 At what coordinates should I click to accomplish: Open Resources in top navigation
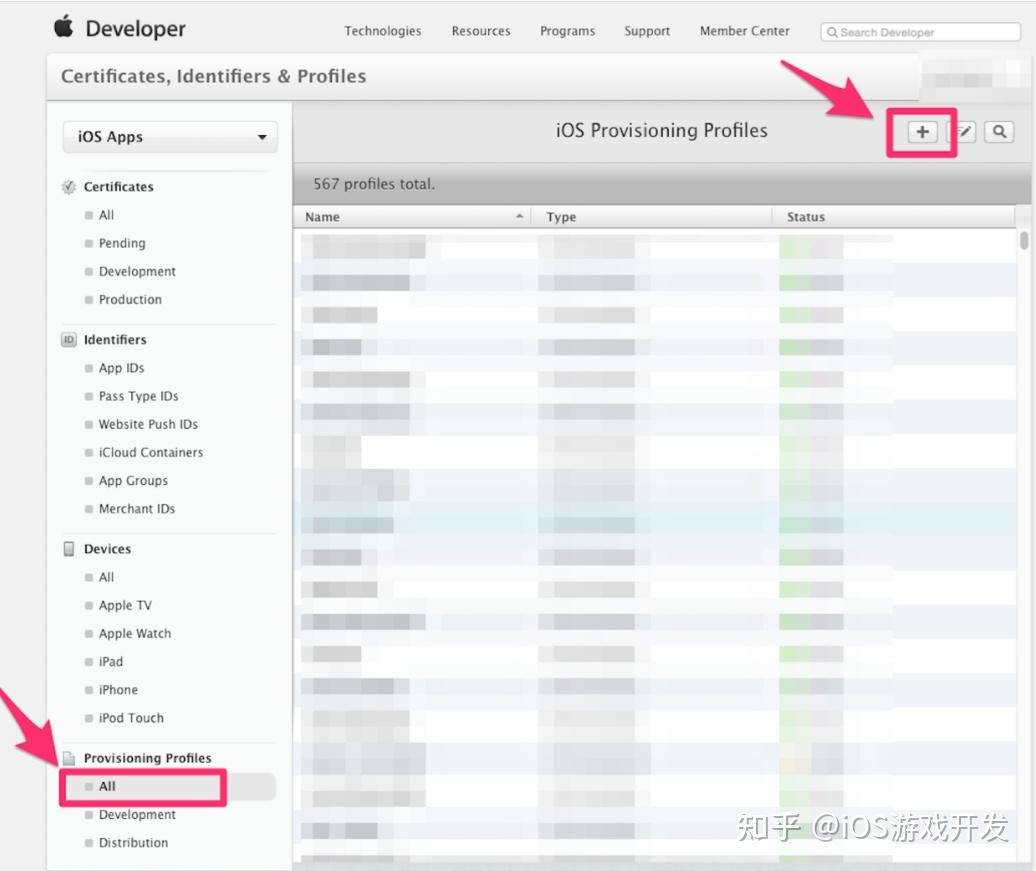tap(481, 31)
